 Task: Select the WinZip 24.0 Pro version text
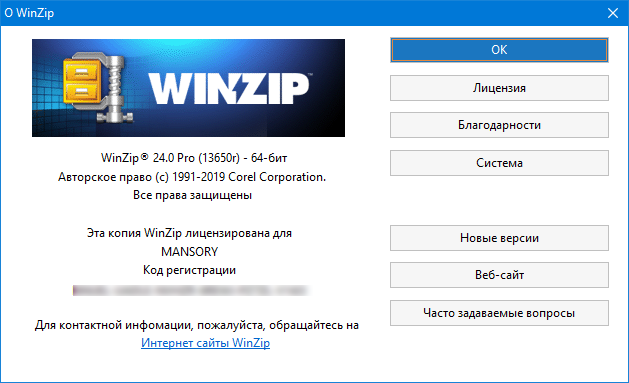tap(194, 158)
